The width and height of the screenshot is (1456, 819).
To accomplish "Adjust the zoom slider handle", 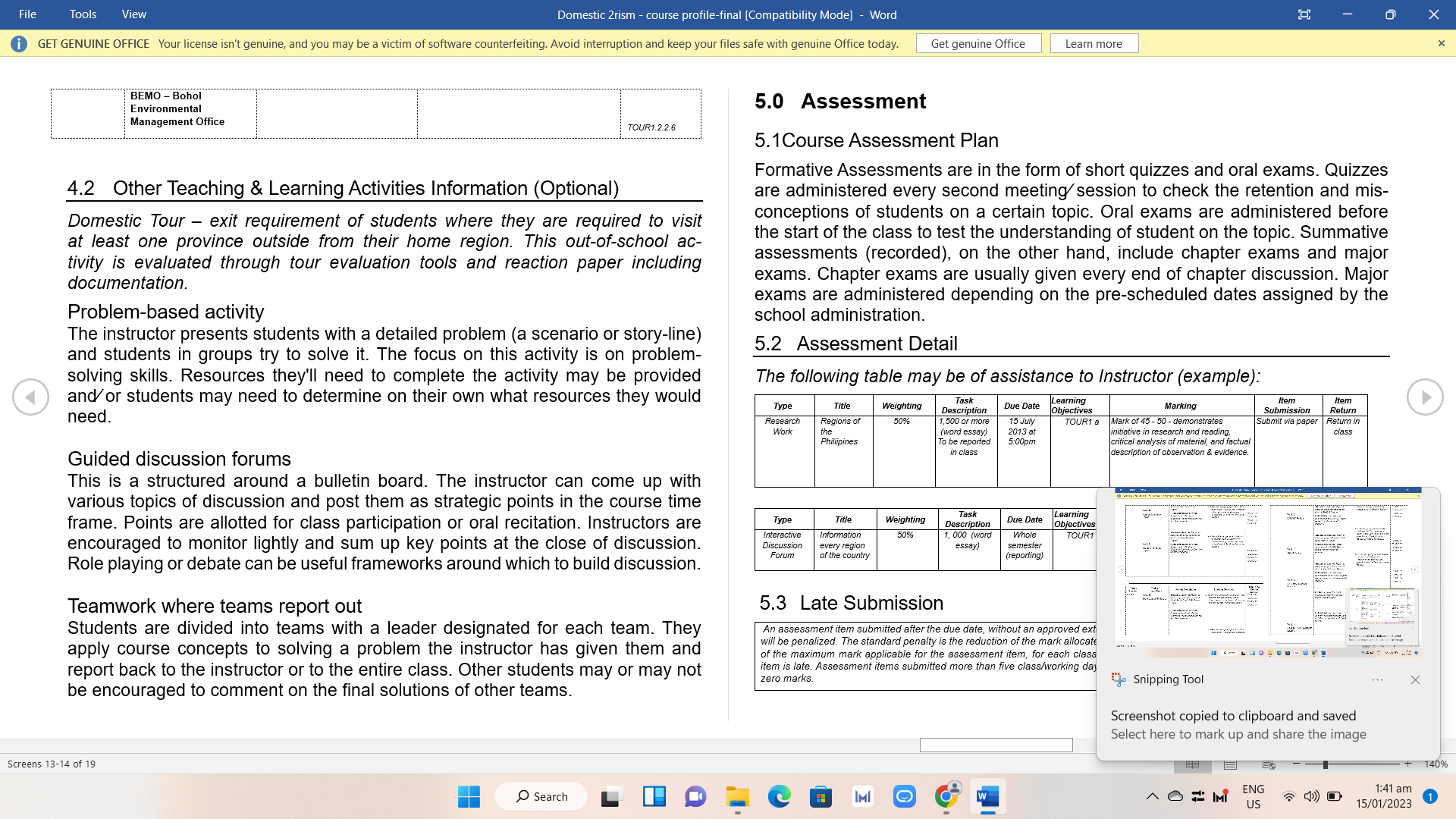I will [x=1325, y=764].
